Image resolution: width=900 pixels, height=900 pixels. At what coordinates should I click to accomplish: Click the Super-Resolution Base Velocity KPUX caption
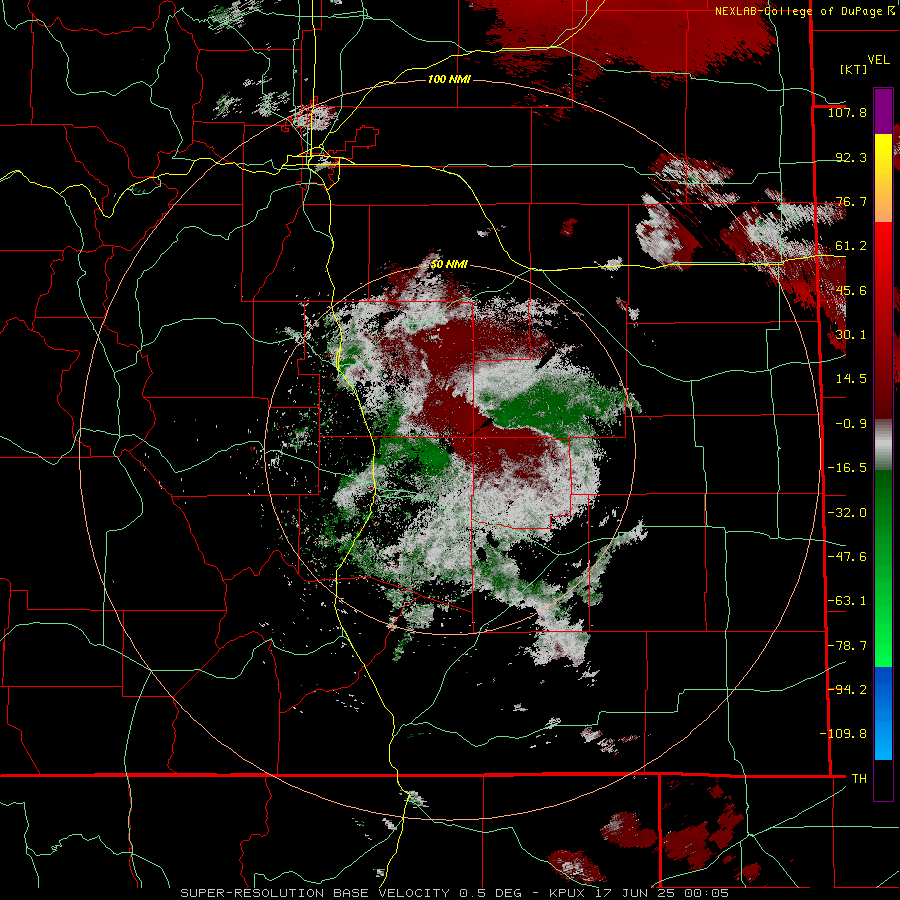pos(454,893)
